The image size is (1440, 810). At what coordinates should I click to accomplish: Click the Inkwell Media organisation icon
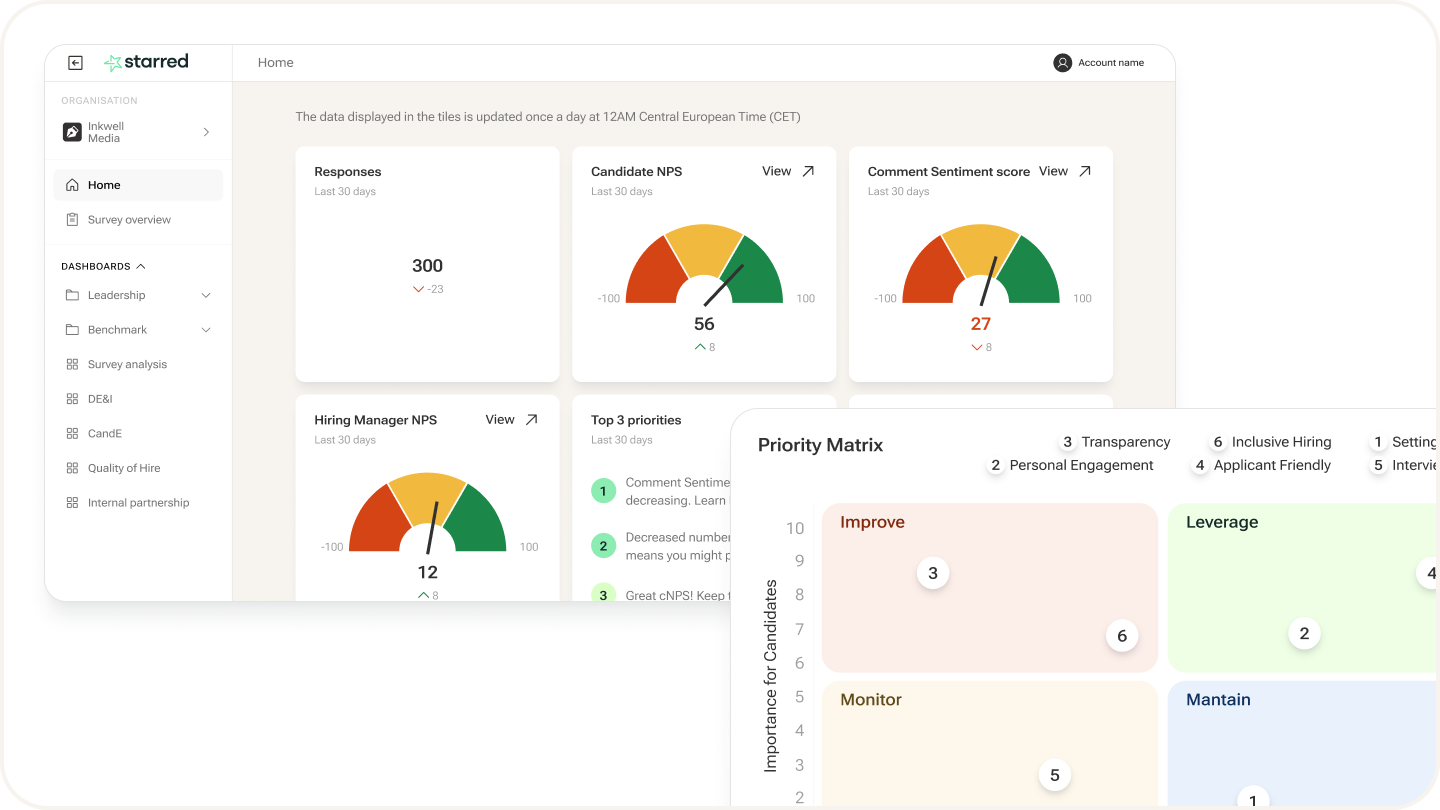[72, 132]
